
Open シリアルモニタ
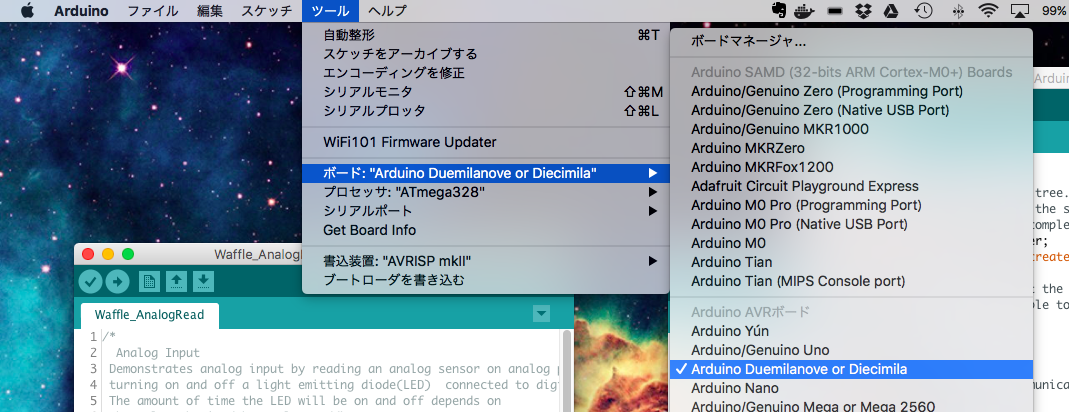coord(486,92)
